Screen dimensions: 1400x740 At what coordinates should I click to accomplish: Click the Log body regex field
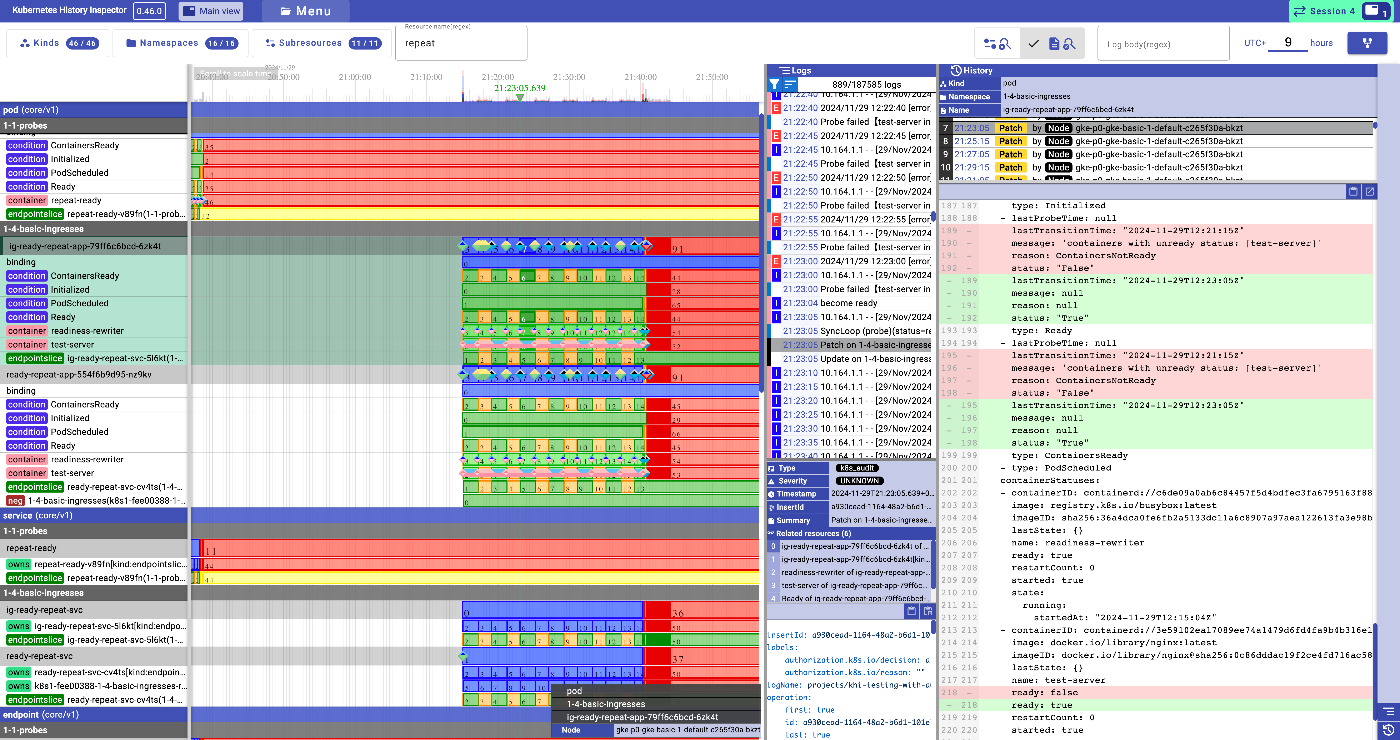pos(1162,44)
